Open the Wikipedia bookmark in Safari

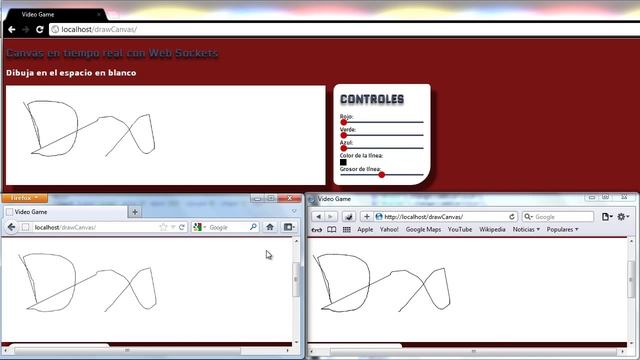pos(492,230)
